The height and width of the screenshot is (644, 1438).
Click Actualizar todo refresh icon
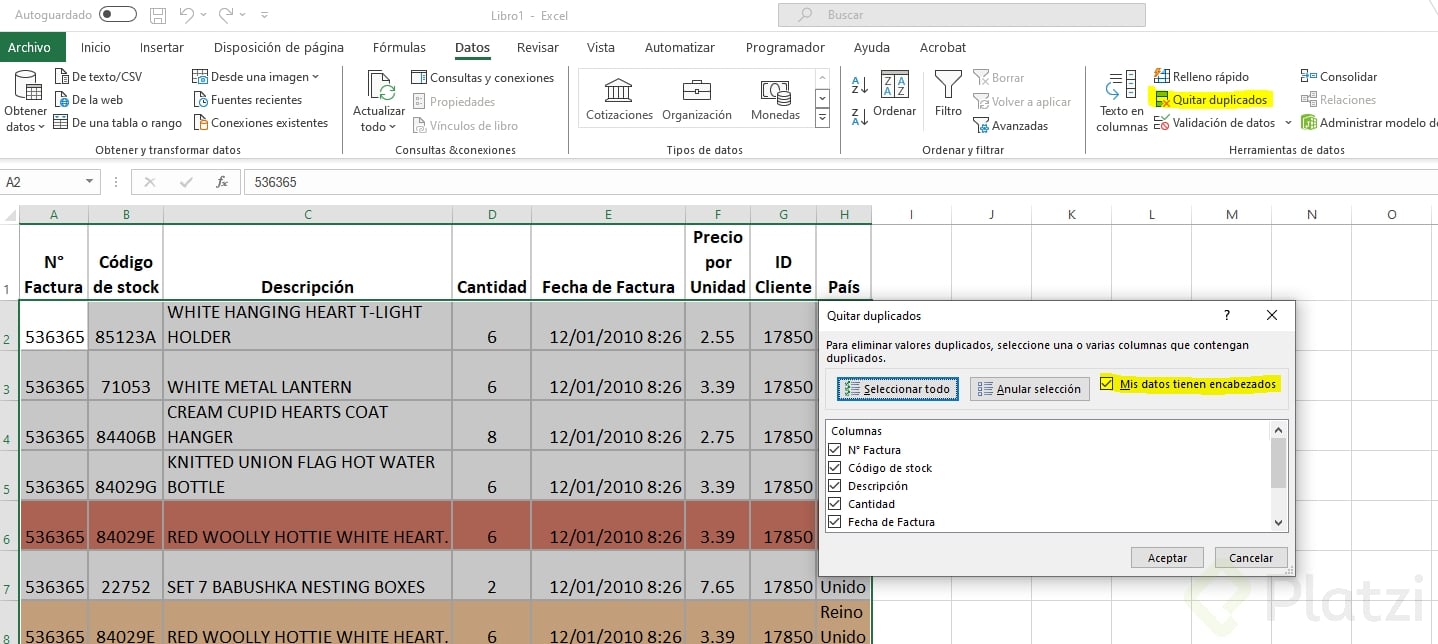point(380,86)
